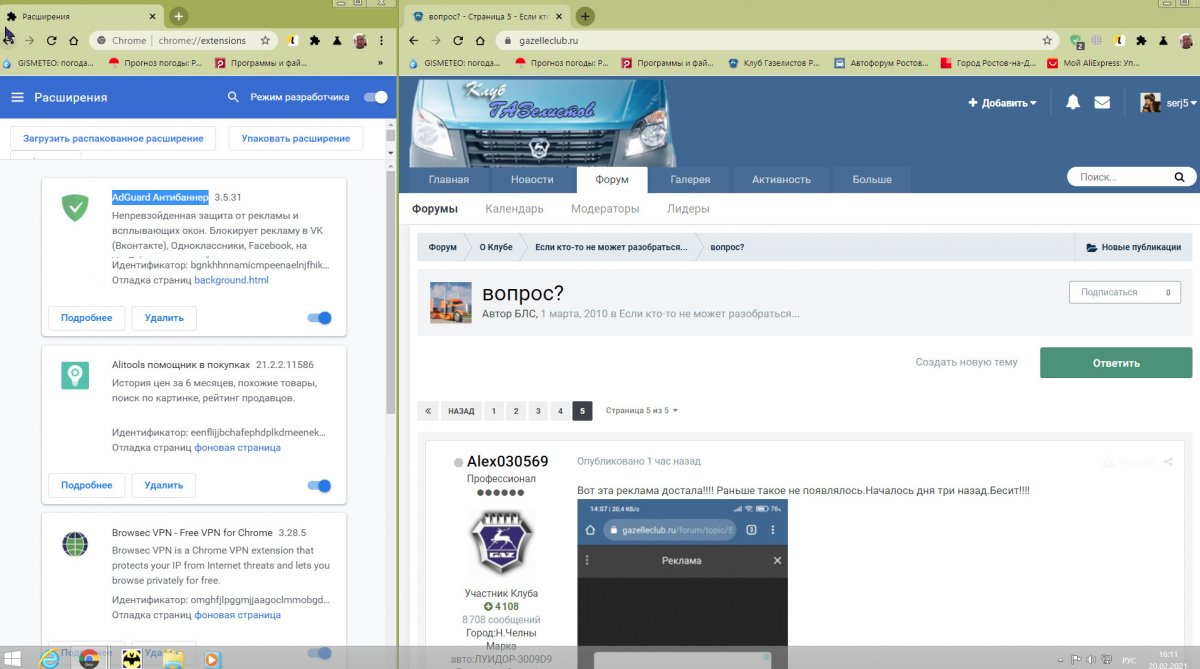Viewport: 1200px width, 669px height.
Task: Bookmark gazelleclub.ru with the star icon
Action: pyautogui.click(x=1047, y=41)
